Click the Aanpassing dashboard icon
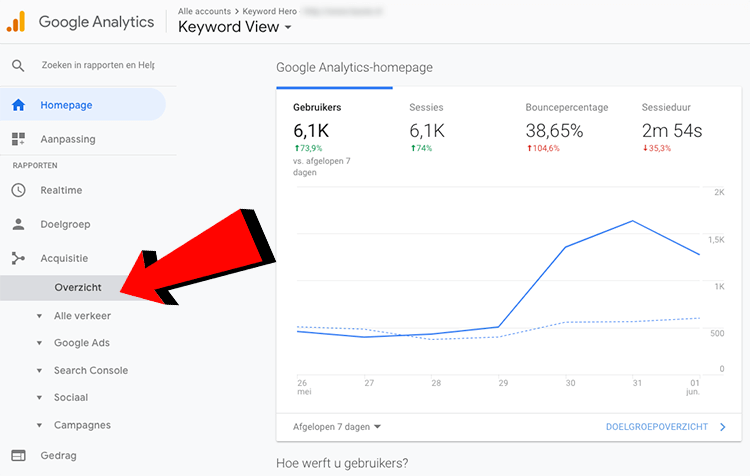 pyautogui.click(x=18, y=139)
